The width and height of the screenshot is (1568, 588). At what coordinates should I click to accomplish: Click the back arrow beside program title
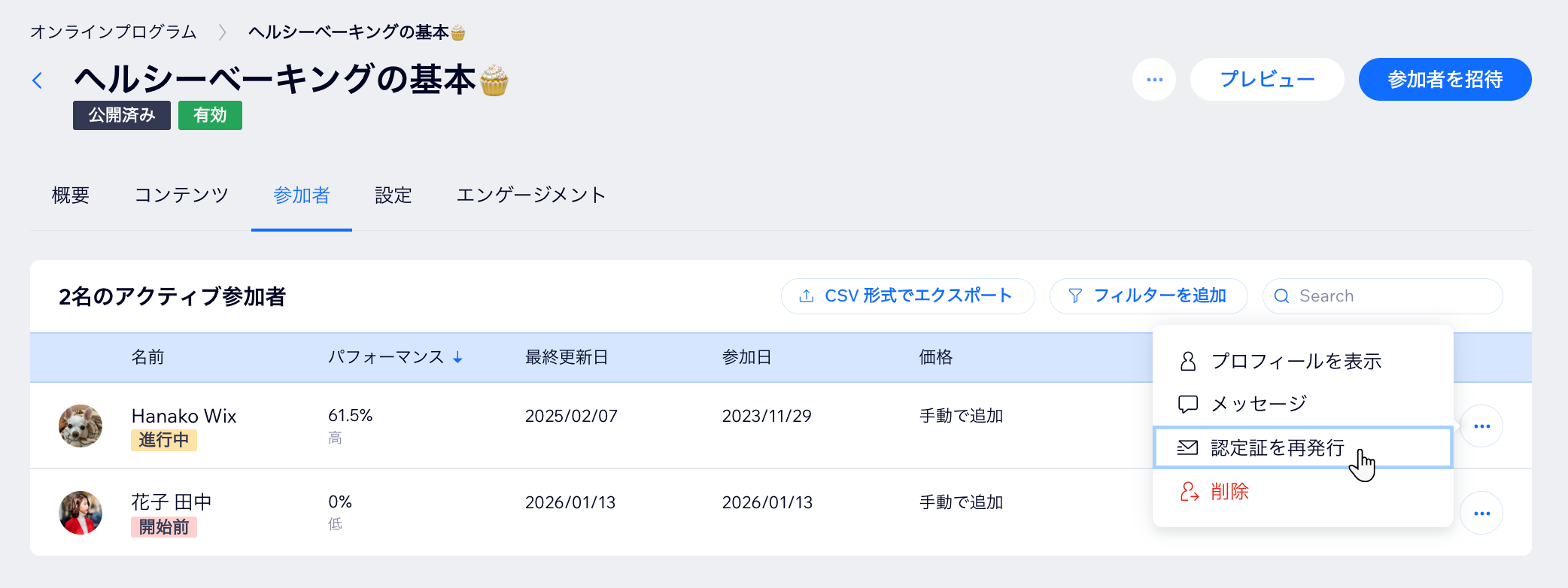37,80
